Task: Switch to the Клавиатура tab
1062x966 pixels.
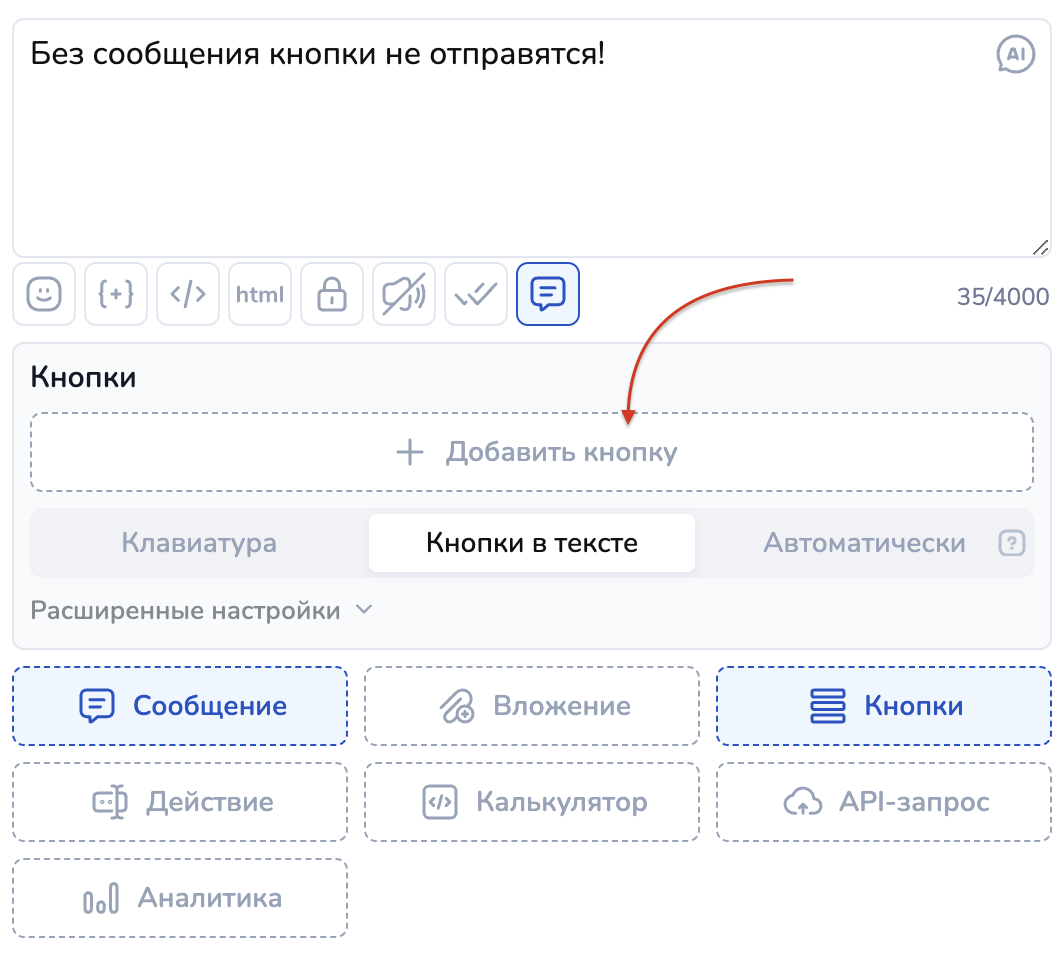Action: (199, 543)
